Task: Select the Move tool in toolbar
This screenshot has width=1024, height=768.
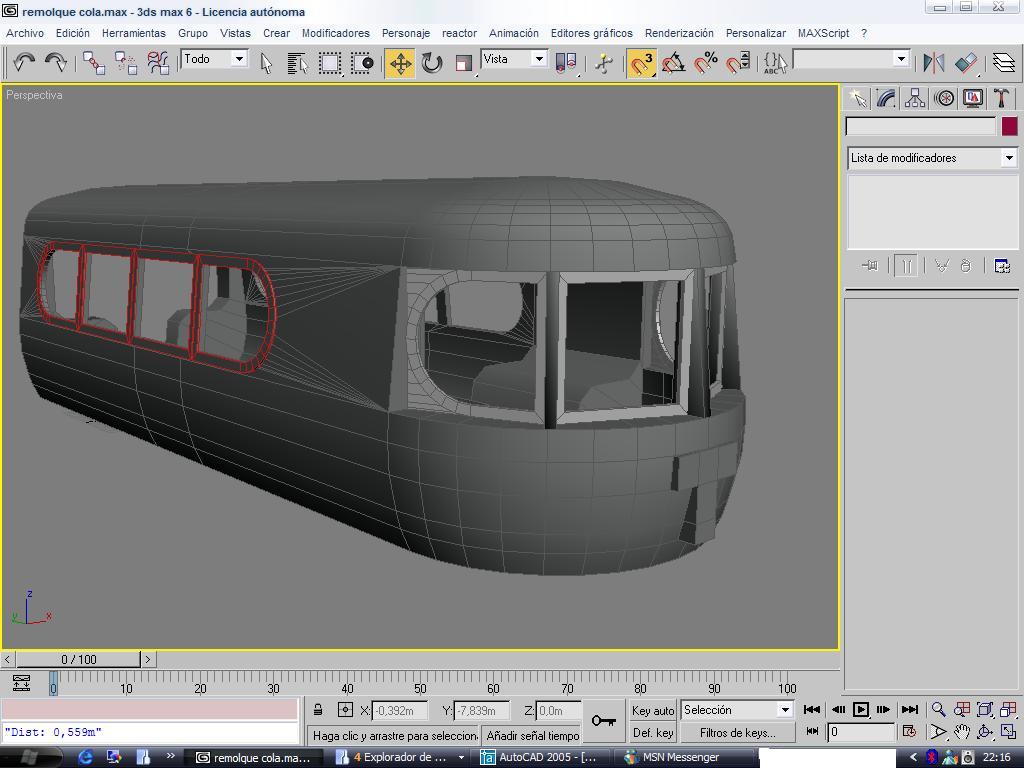Action: 400,63
